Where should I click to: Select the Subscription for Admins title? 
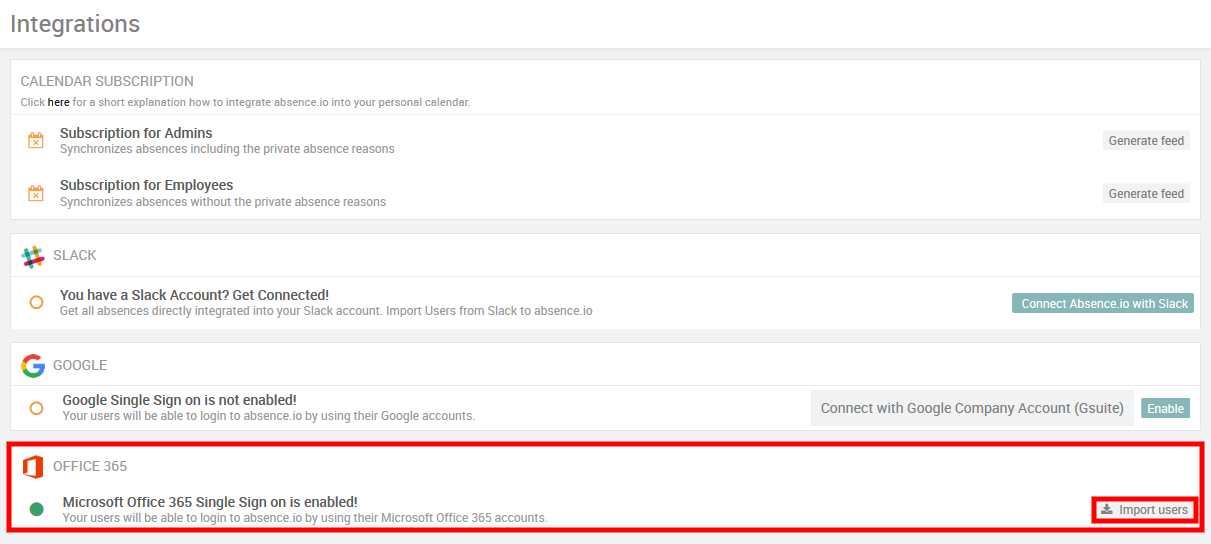[x=136, y=133]
